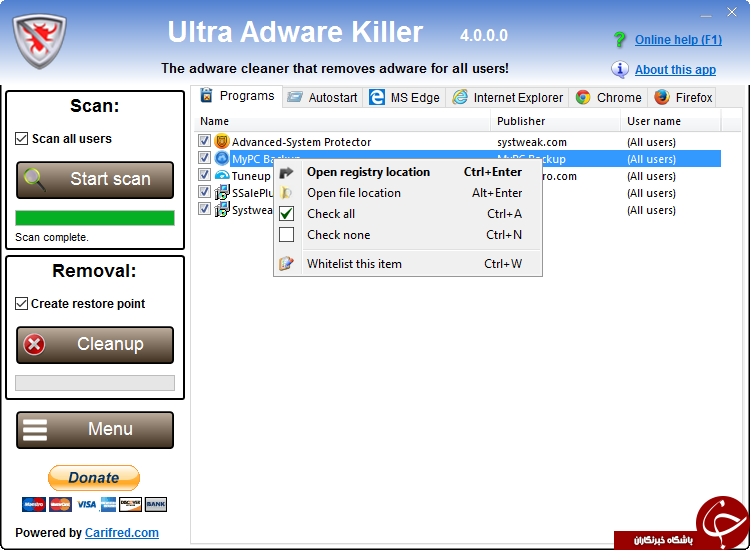The height and width of the screenshot is (550, 750).
Task: Click the PayPal Donate button
Action: [94, 478]
